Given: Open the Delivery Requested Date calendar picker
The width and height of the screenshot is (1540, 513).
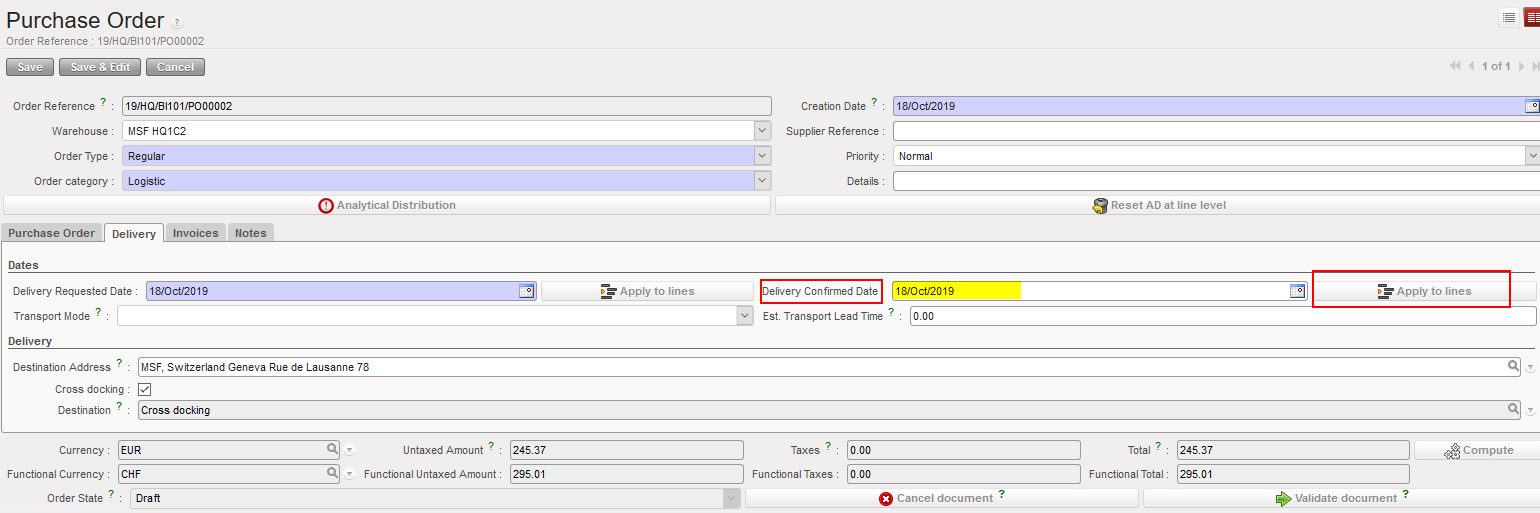Looking at the screenshot, I should (527, 291).
